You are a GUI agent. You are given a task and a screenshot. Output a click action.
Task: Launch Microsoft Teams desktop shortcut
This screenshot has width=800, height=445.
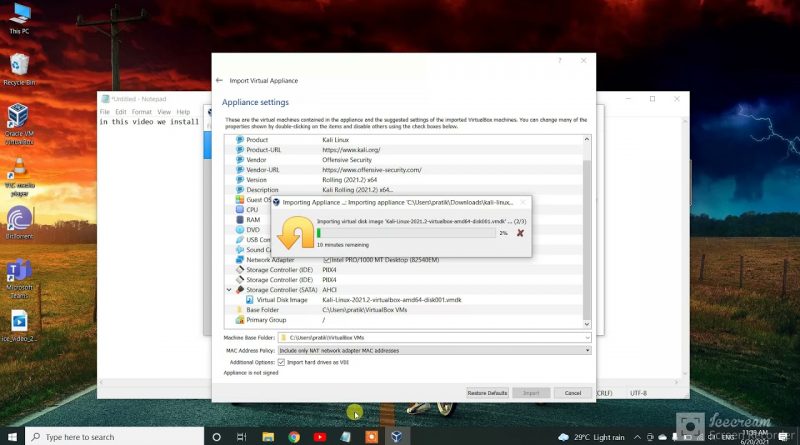(19, 280)
